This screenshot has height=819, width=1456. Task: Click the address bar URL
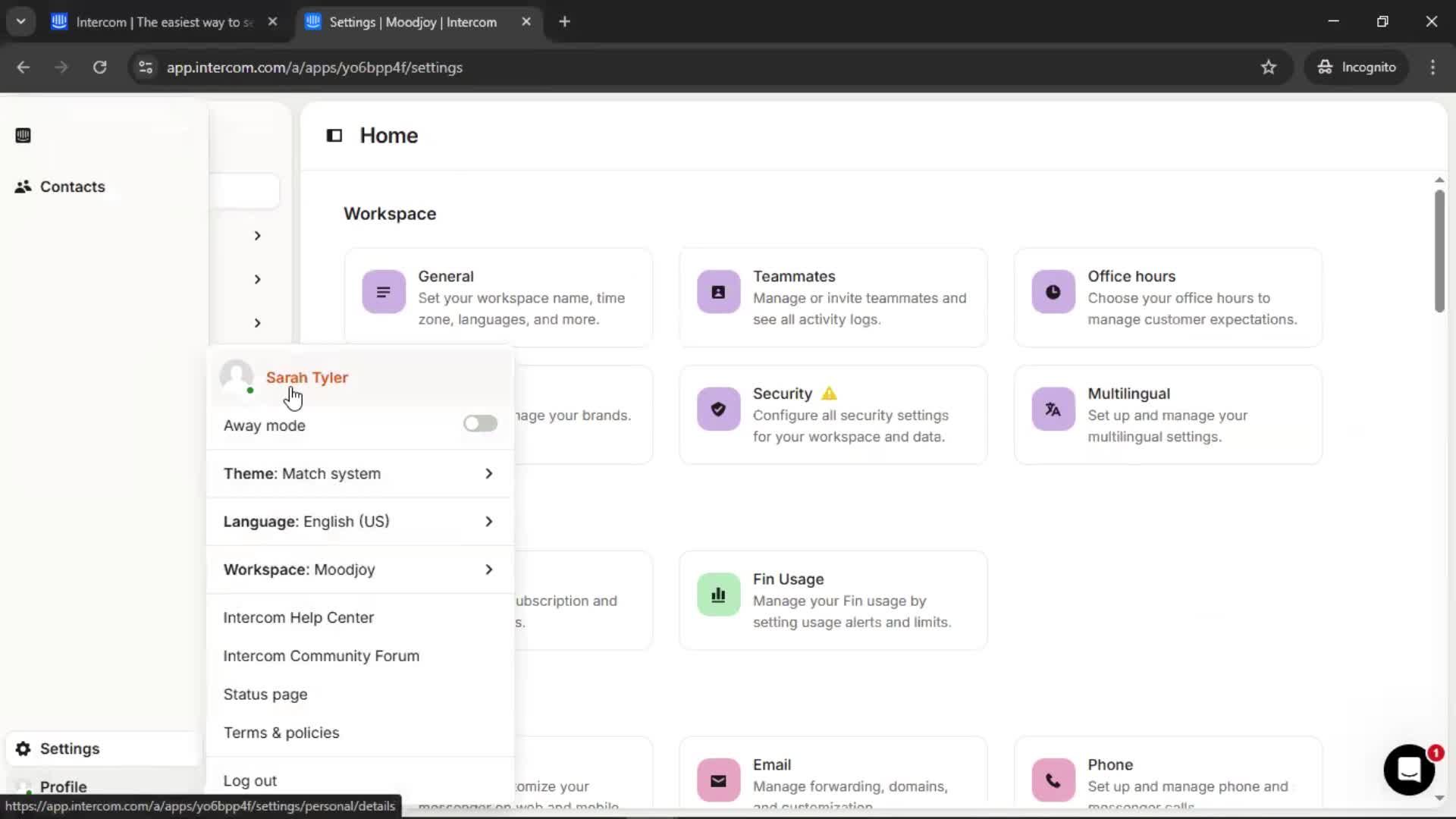(314, 67)
